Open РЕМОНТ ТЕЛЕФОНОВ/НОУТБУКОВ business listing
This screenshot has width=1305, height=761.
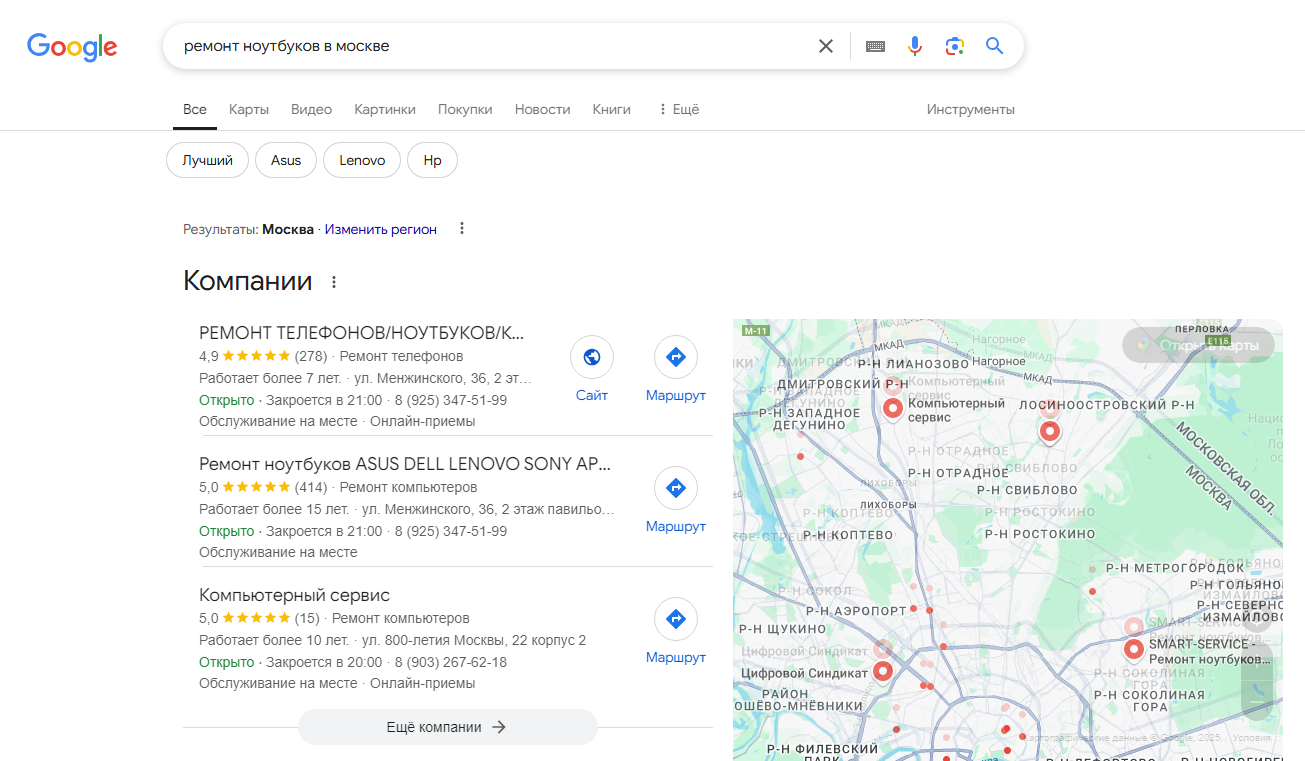(362, 333)
